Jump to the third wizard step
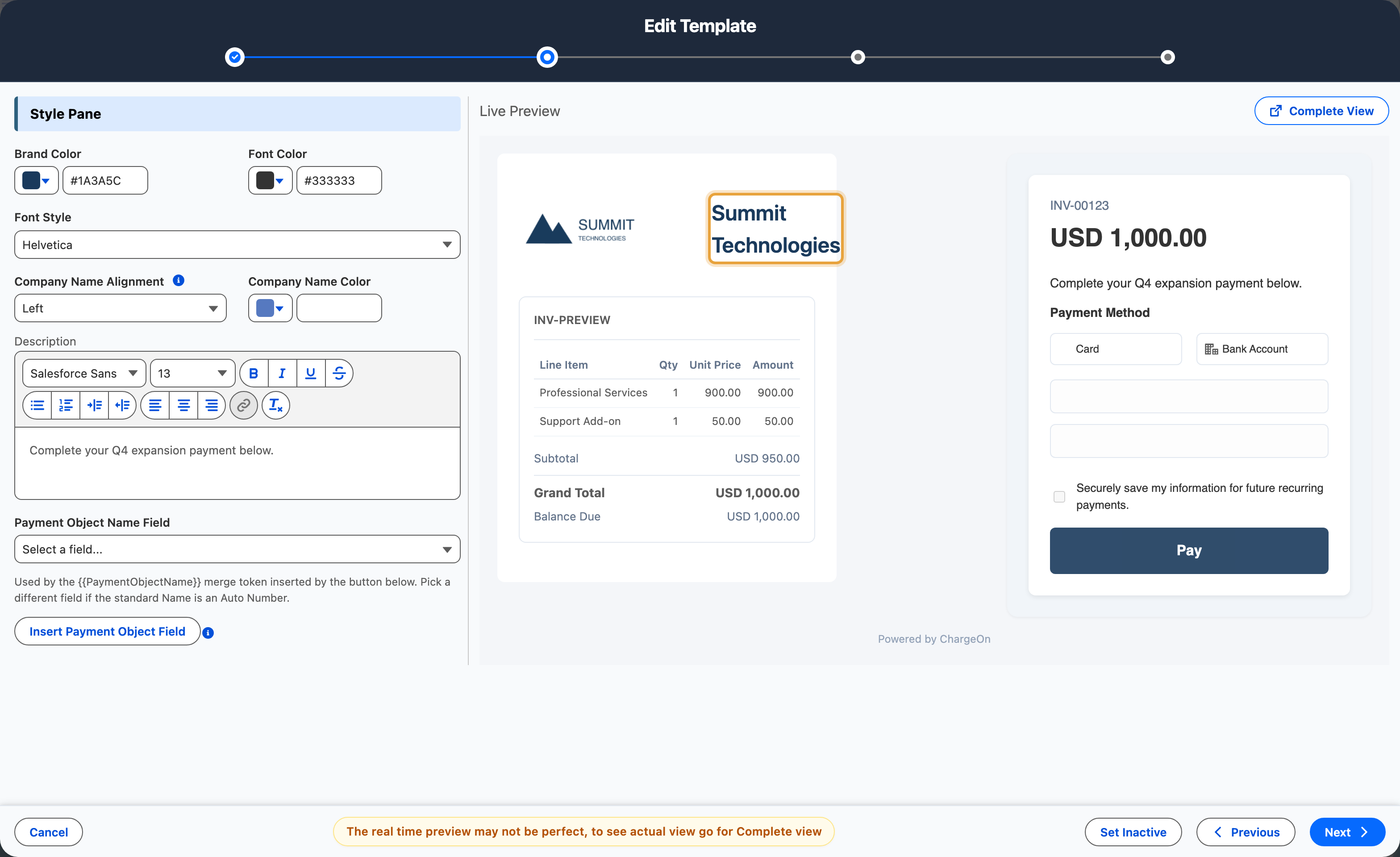1400x857 pixels. tap(858, 57)
